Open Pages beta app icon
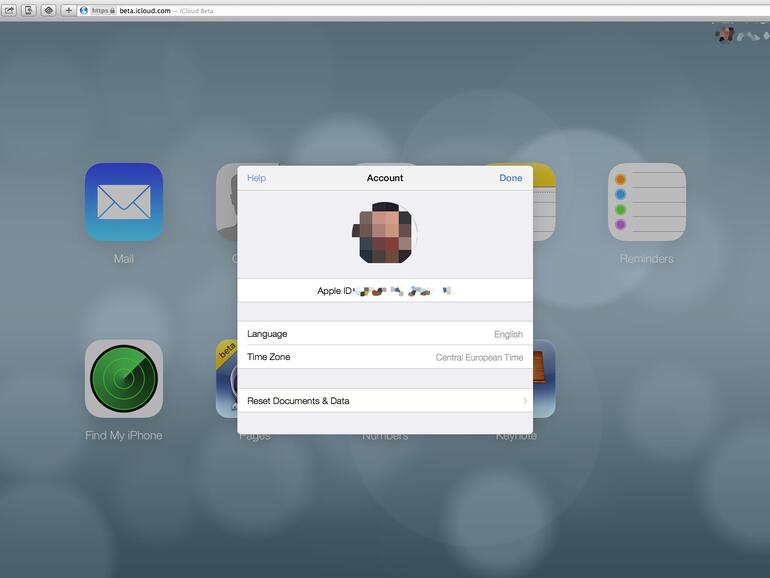770x578 pixels. 226,379
